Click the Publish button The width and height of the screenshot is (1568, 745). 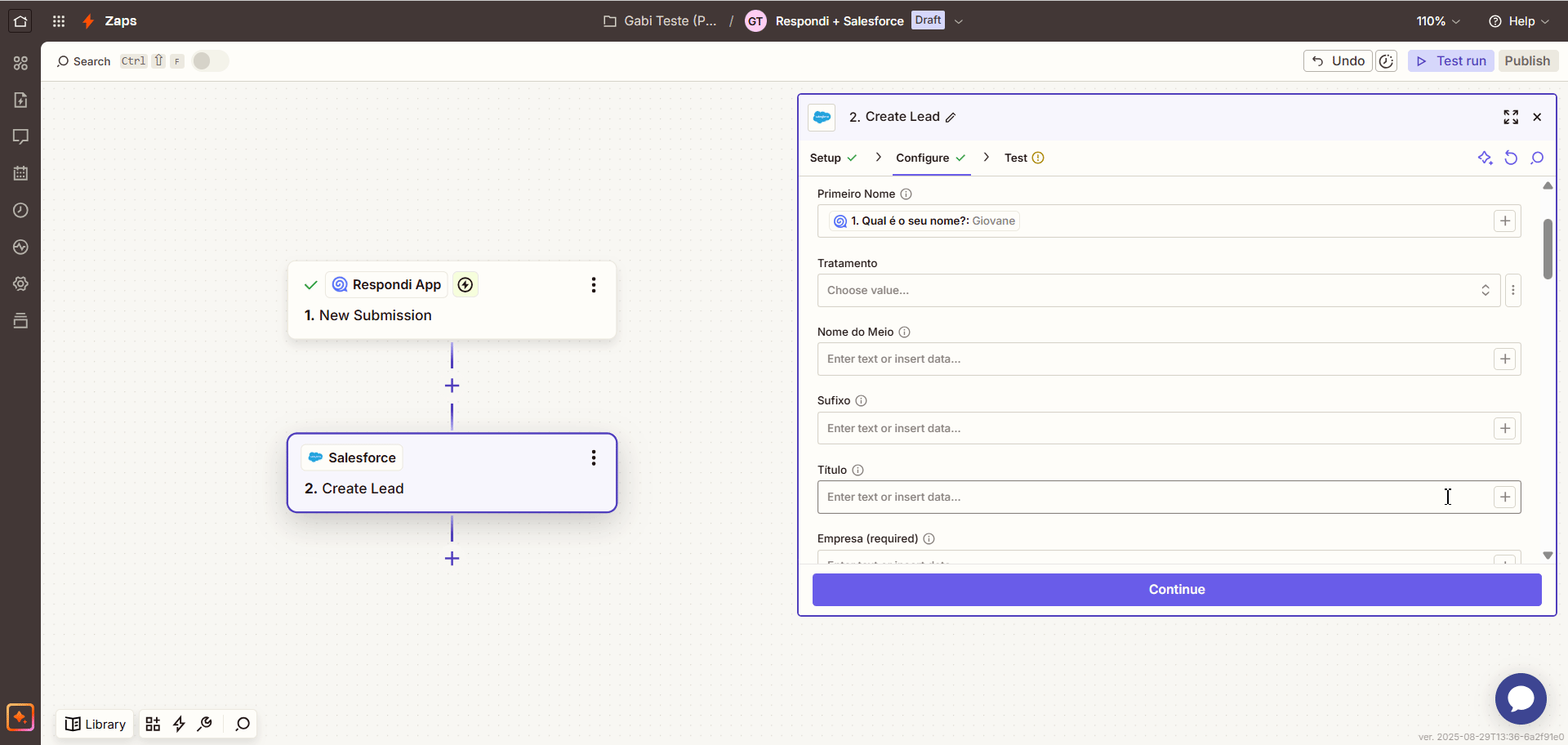click(x=1527, y=61)
